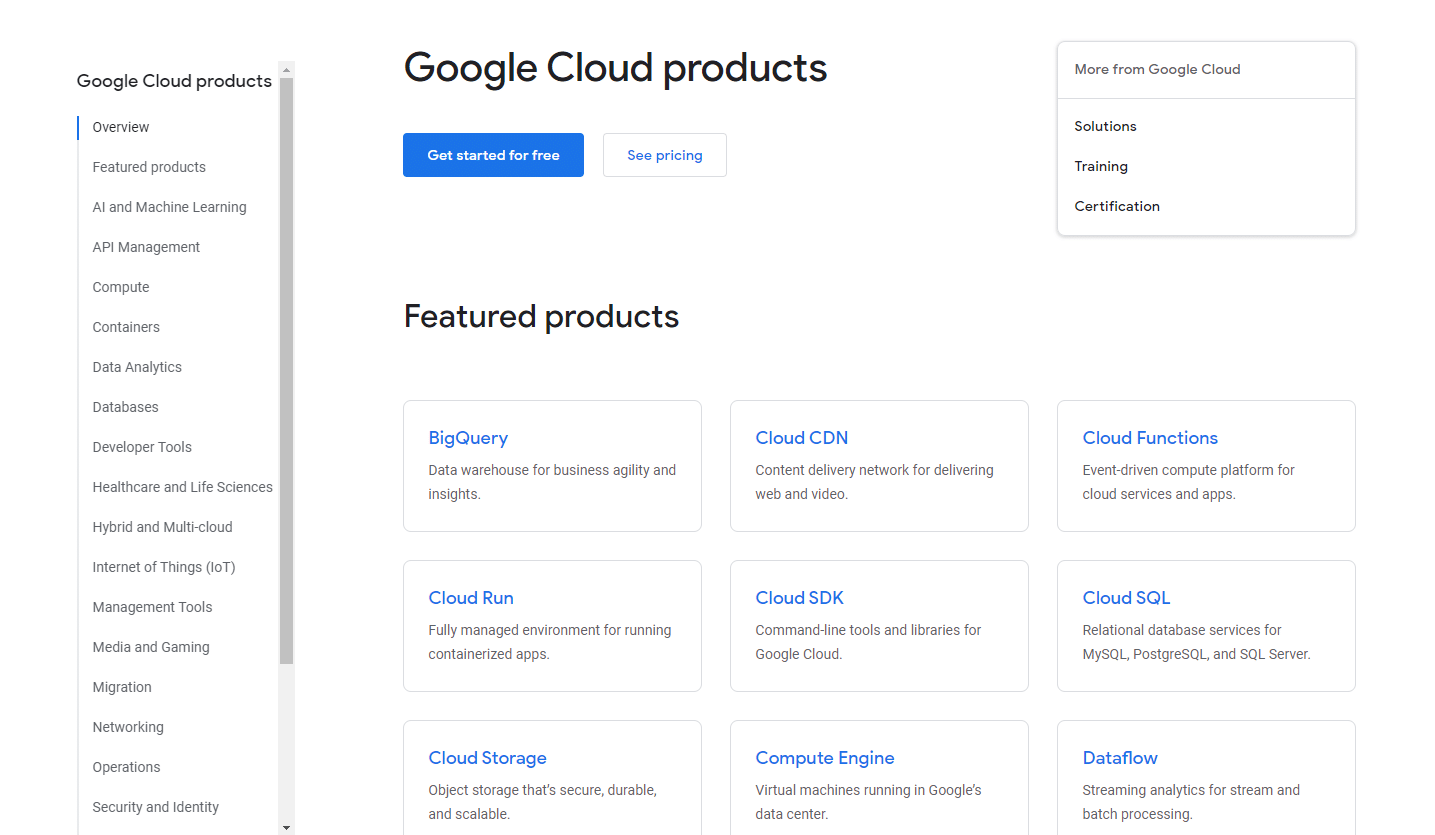1435x835 pixels.
Task: Open the Cloud CDN product card
Action: (x=802, y=437)
